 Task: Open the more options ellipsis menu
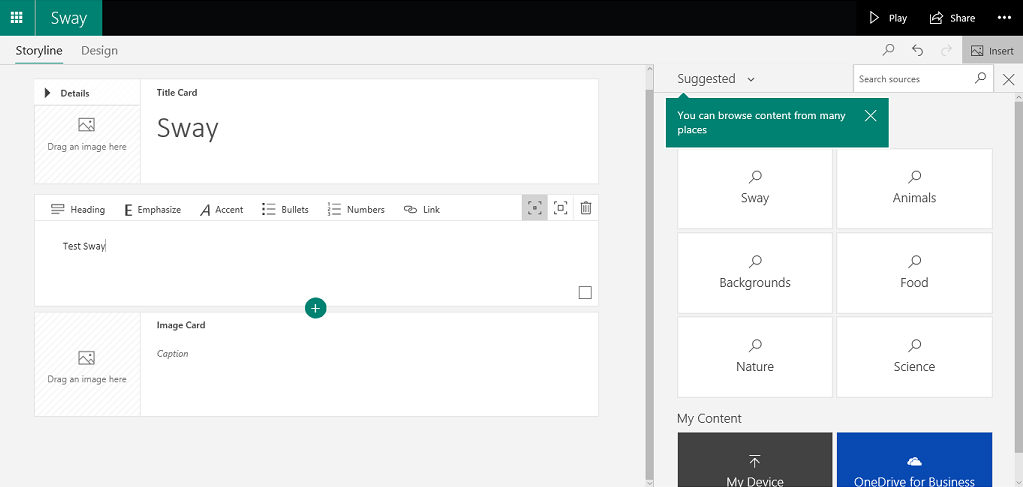pyautogui.click(x=1004, y=18)
